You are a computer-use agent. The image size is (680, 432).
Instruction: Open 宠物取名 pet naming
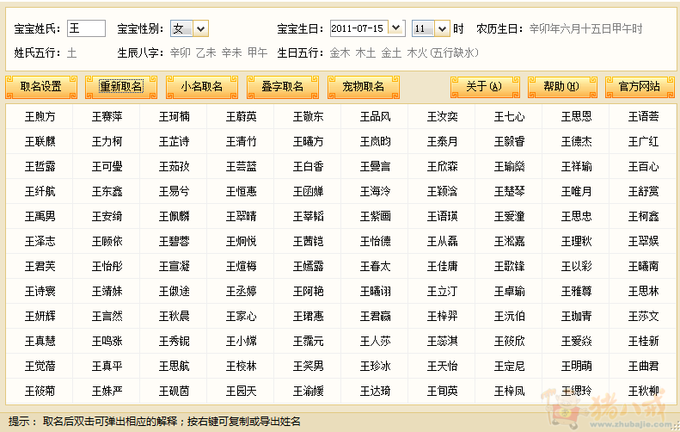(363, 87)
